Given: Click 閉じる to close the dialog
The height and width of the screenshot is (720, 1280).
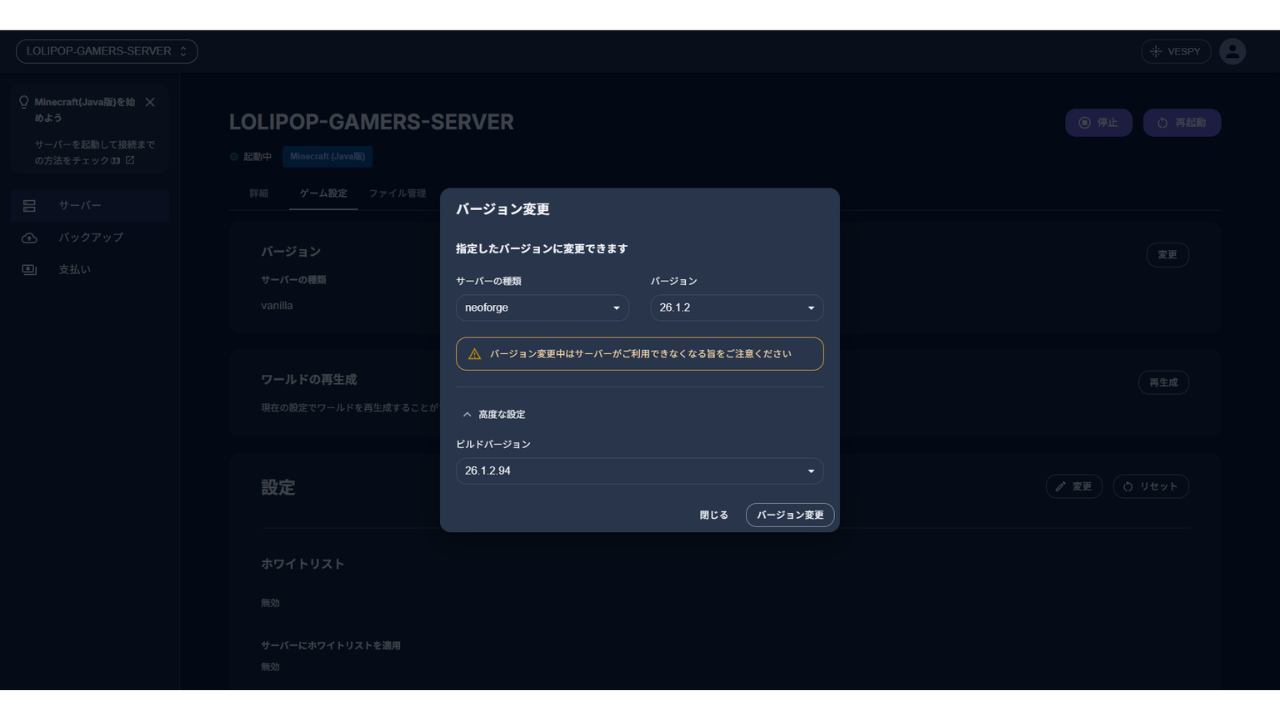Looking at the screenshot, I should [x=714, y=515].
